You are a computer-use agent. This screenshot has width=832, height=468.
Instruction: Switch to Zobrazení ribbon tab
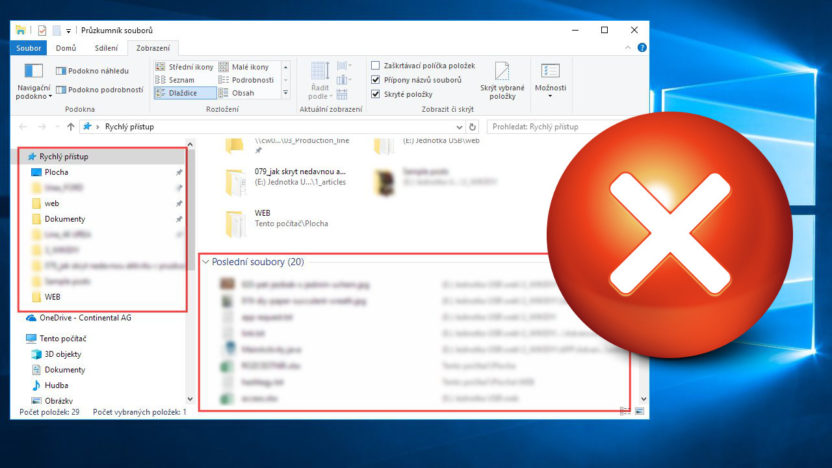(153, 48)
